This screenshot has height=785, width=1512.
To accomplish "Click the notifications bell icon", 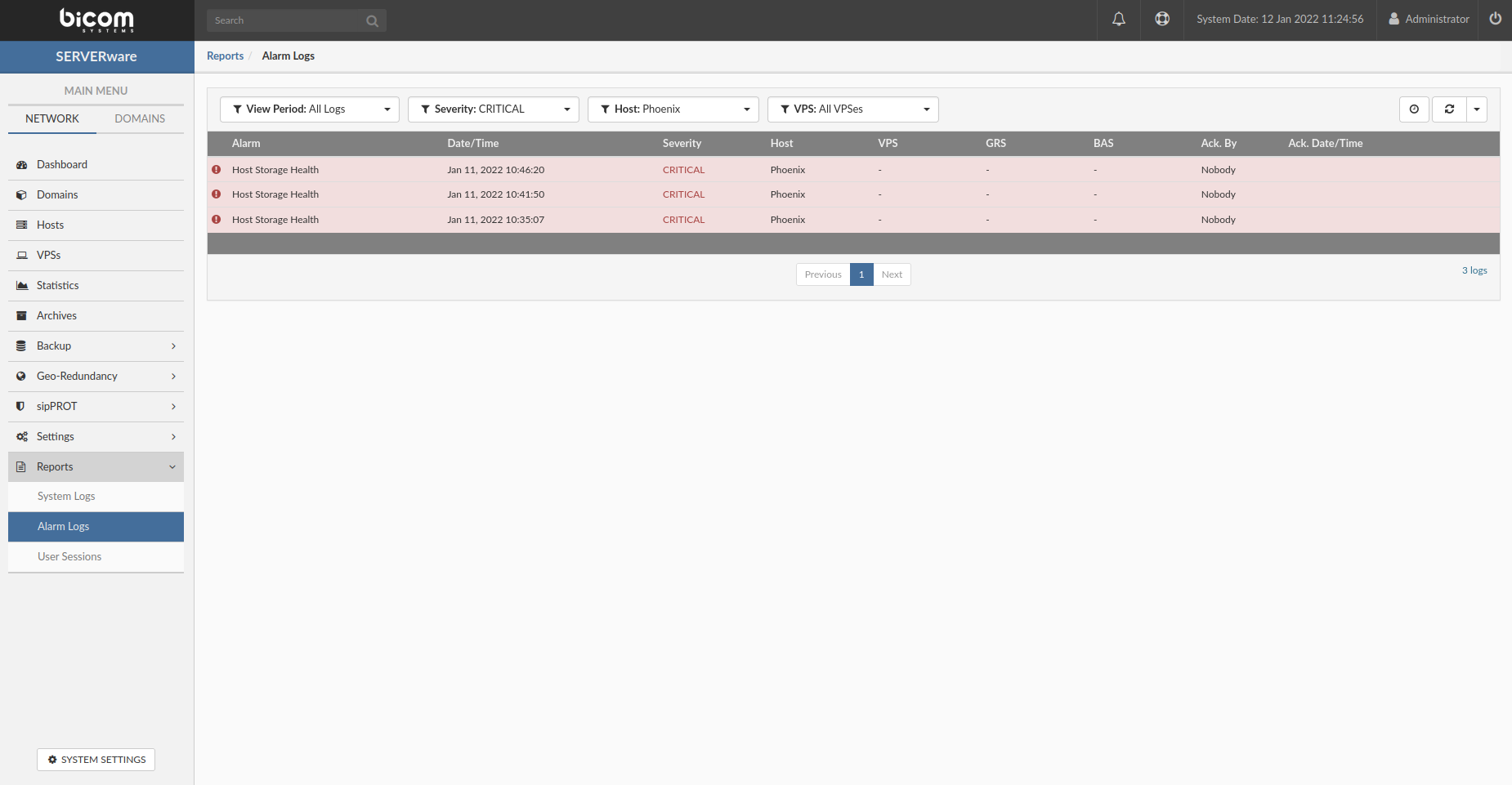I will tap(1119, 19).
